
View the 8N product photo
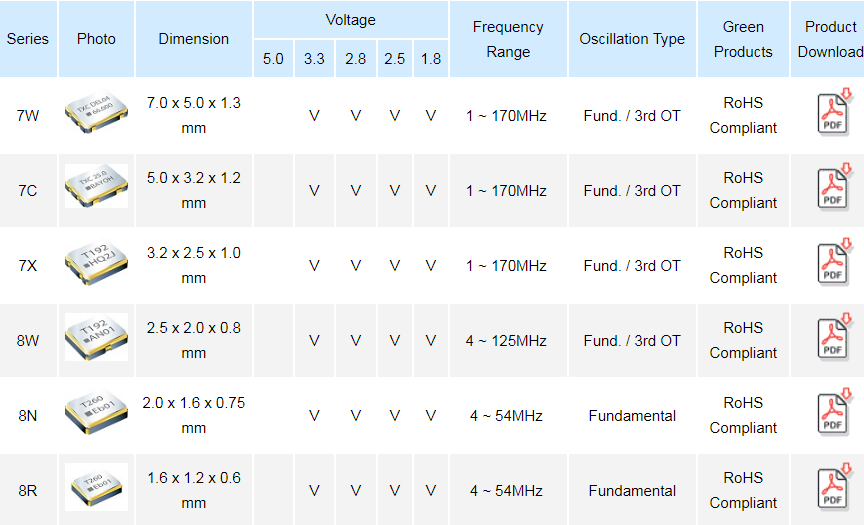pyautogui.click(x=96, y=414)
